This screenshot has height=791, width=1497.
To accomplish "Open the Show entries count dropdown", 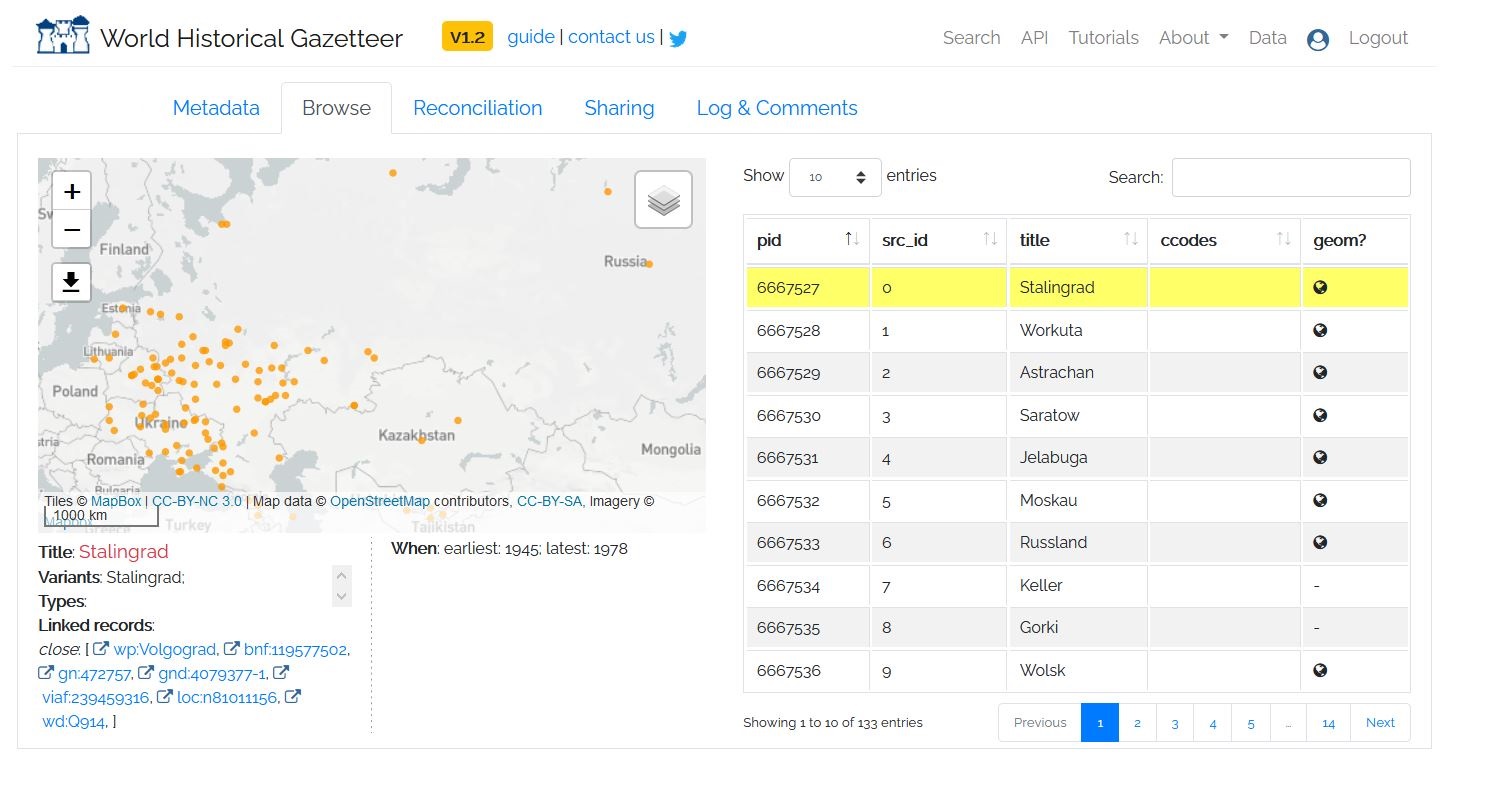I will click(835, 177).
